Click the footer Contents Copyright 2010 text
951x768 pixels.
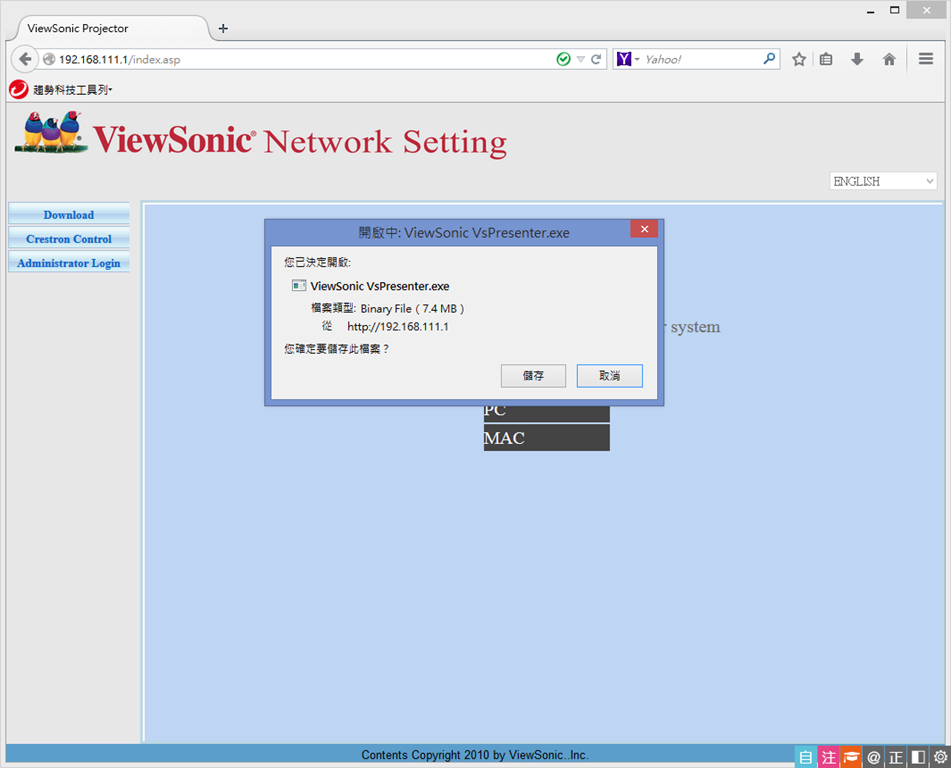(475, 755)
